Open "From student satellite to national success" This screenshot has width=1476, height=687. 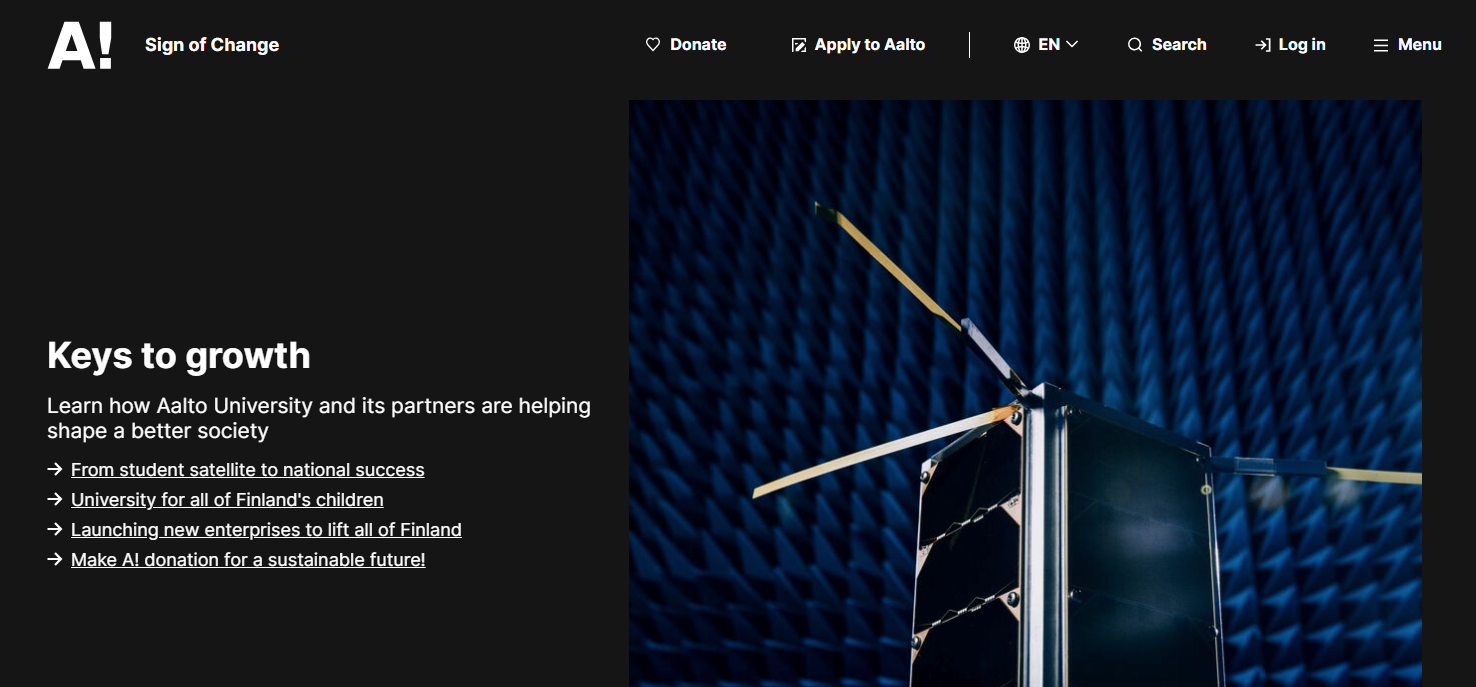tap(247, 470)
